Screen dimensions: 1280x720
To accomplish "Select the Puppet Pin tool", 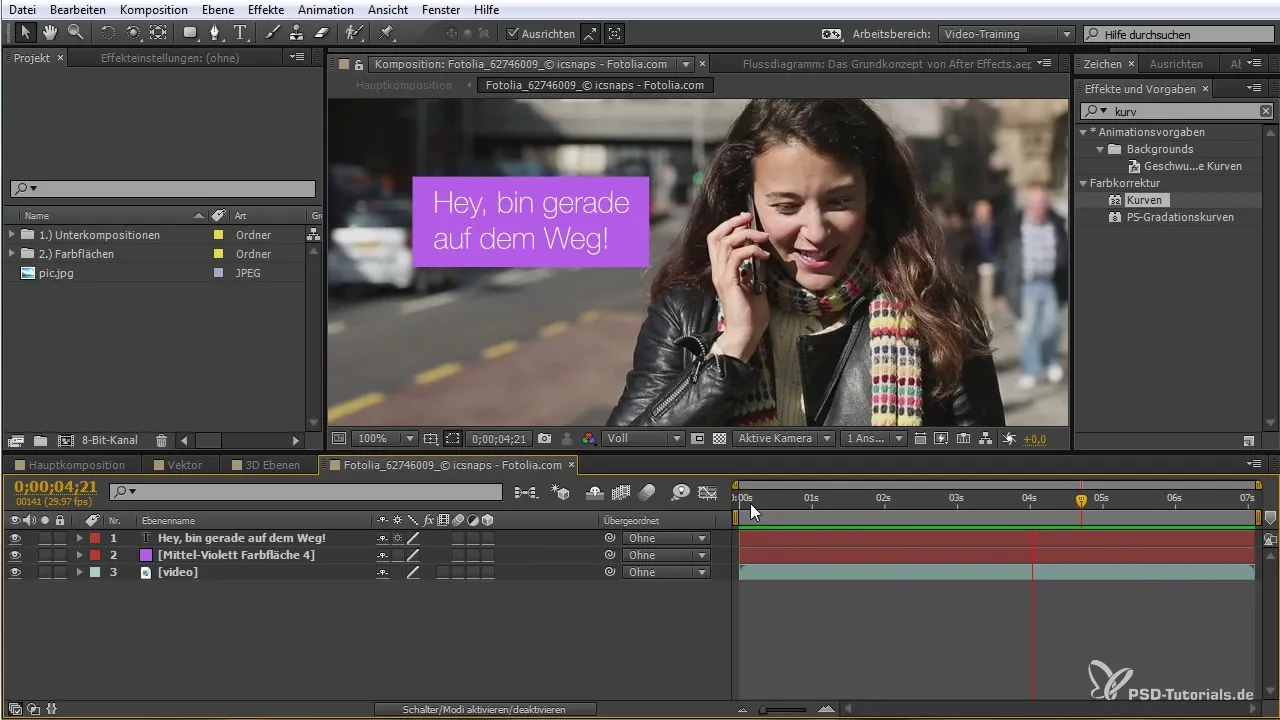I will point(386,33).
